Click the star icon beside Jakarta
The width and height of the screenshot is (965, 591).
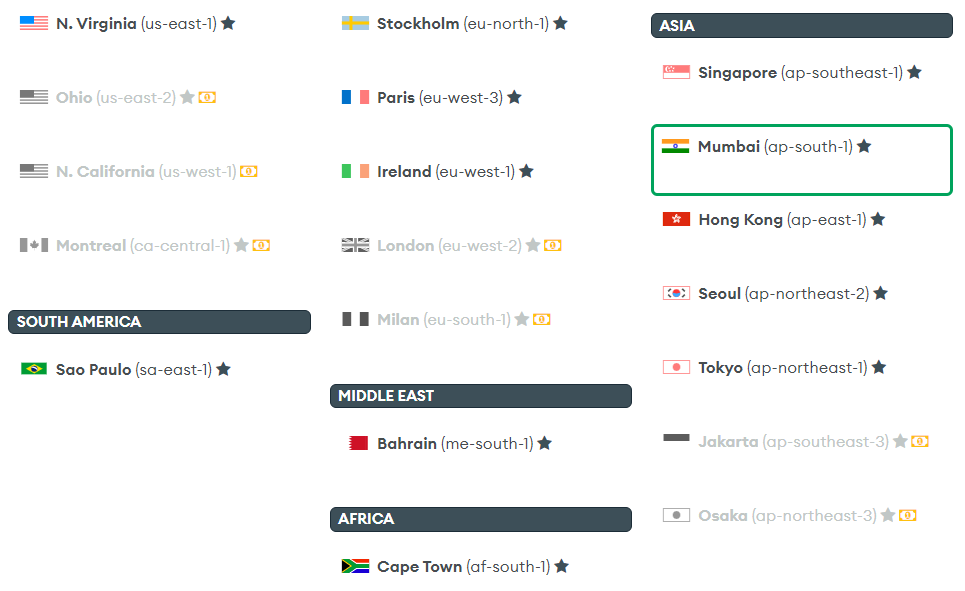(x=900, y=441)
